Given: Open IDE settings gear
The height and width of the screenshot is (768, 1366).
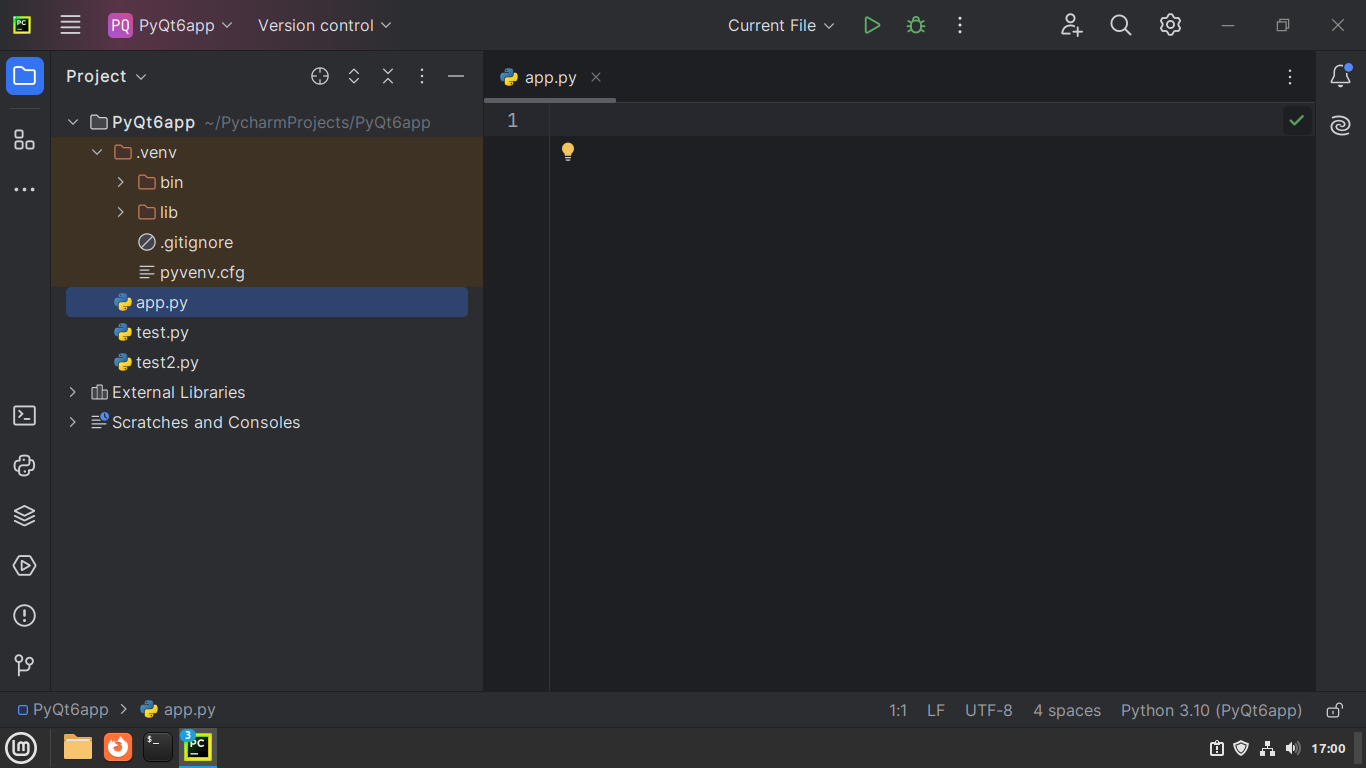Looking at the screenshot, I should (1171, 25).
